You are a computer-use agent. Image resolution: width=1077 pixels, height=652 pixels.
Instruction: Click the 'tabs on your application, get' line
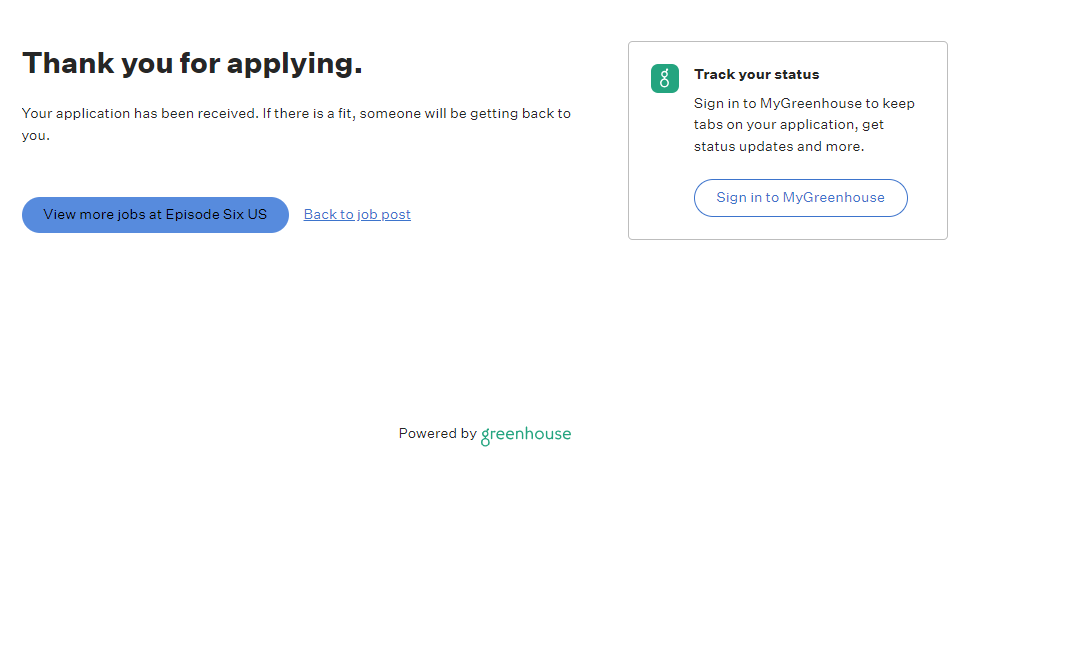pos(789,125)
